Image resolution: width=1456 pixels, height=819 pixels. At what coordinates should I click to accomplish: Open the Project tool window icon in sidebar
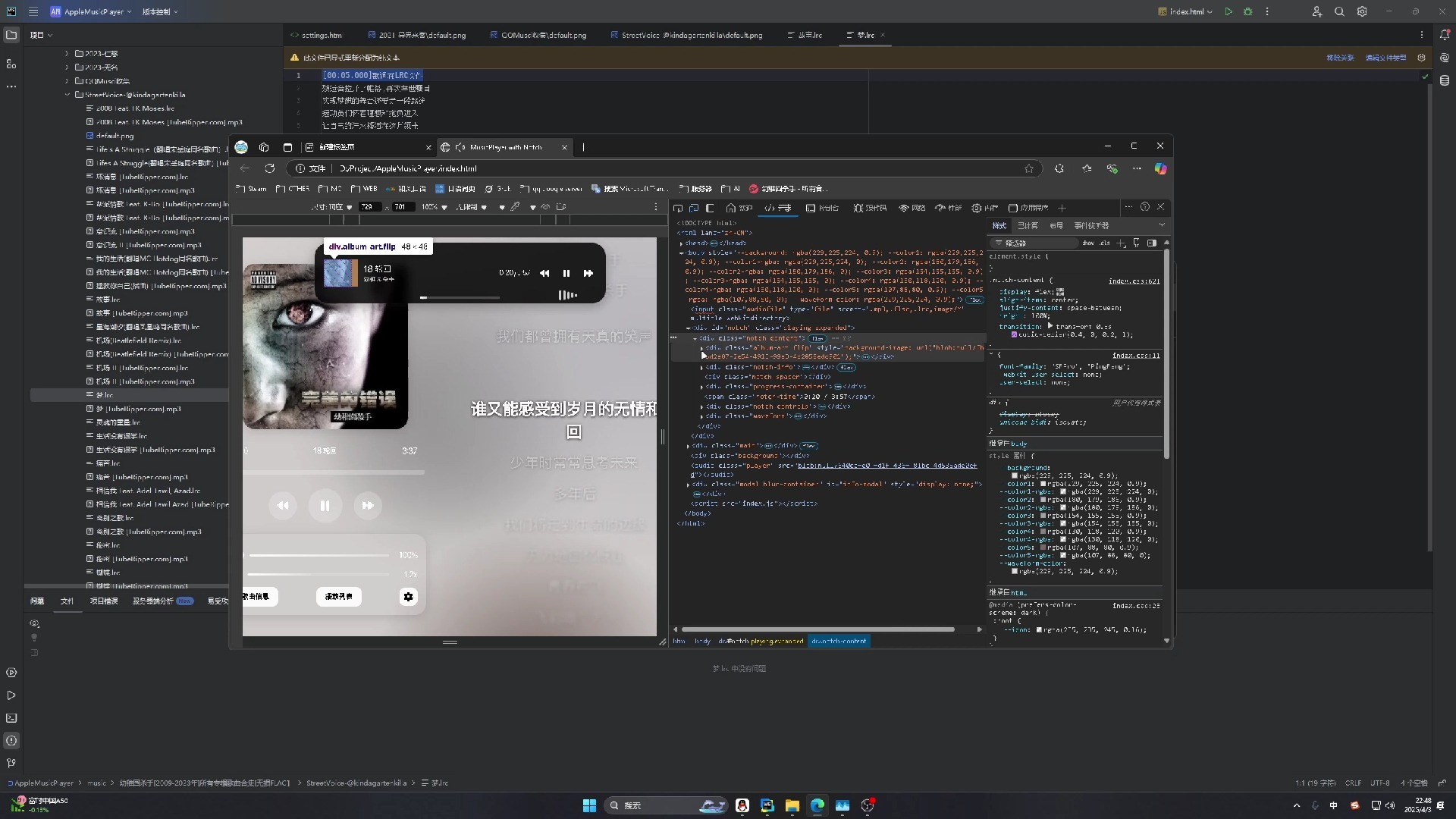coord(11,35)
